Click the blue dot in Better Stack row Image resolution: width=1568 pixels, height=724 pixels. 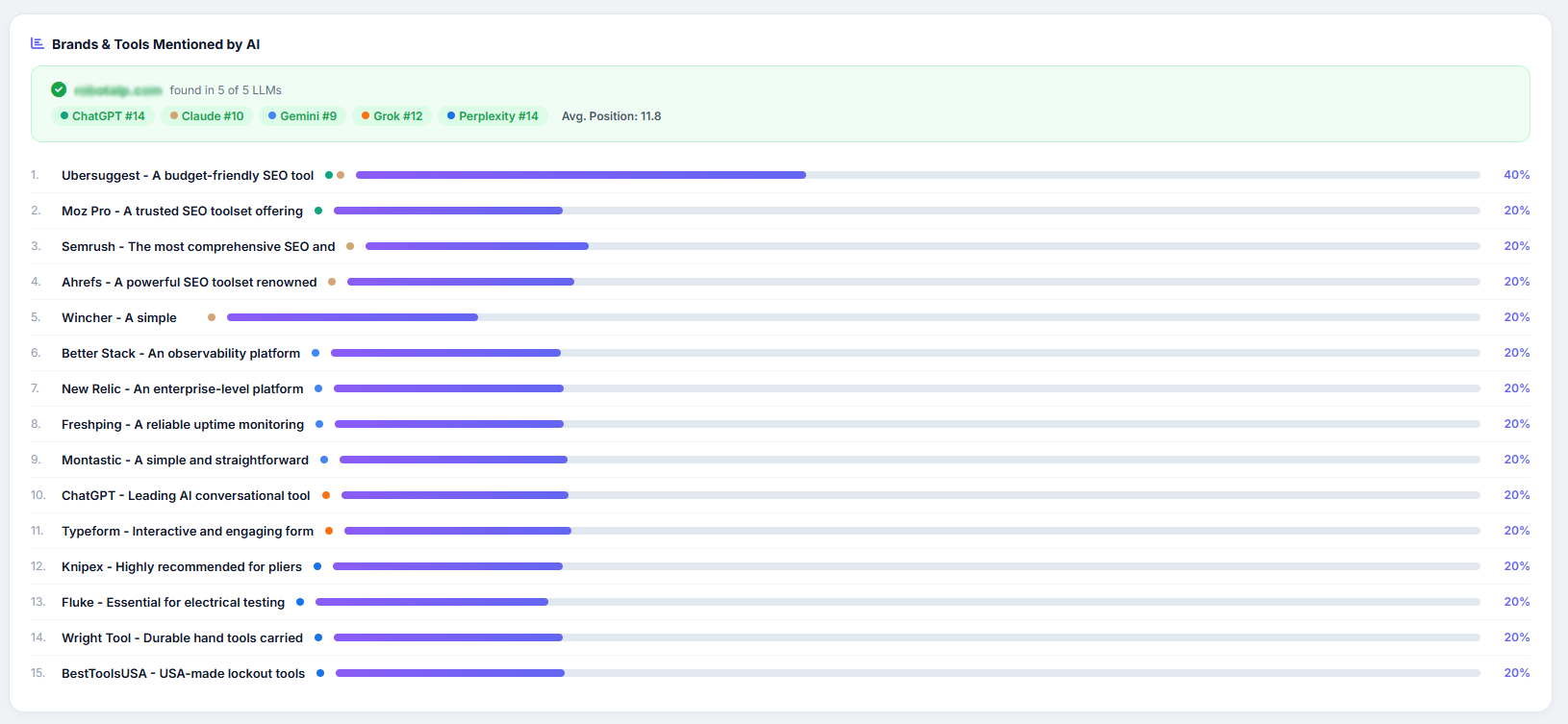[x=316, y=353]
